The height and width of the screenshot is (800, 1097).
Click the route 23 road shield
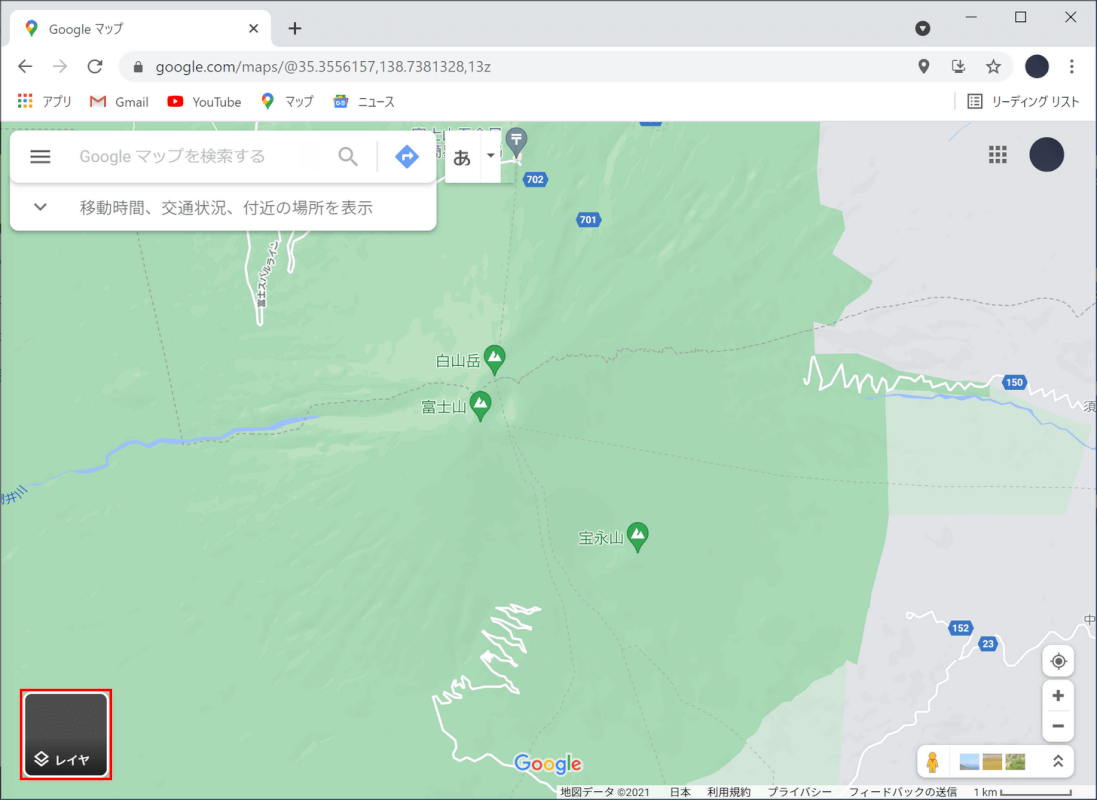987,644
